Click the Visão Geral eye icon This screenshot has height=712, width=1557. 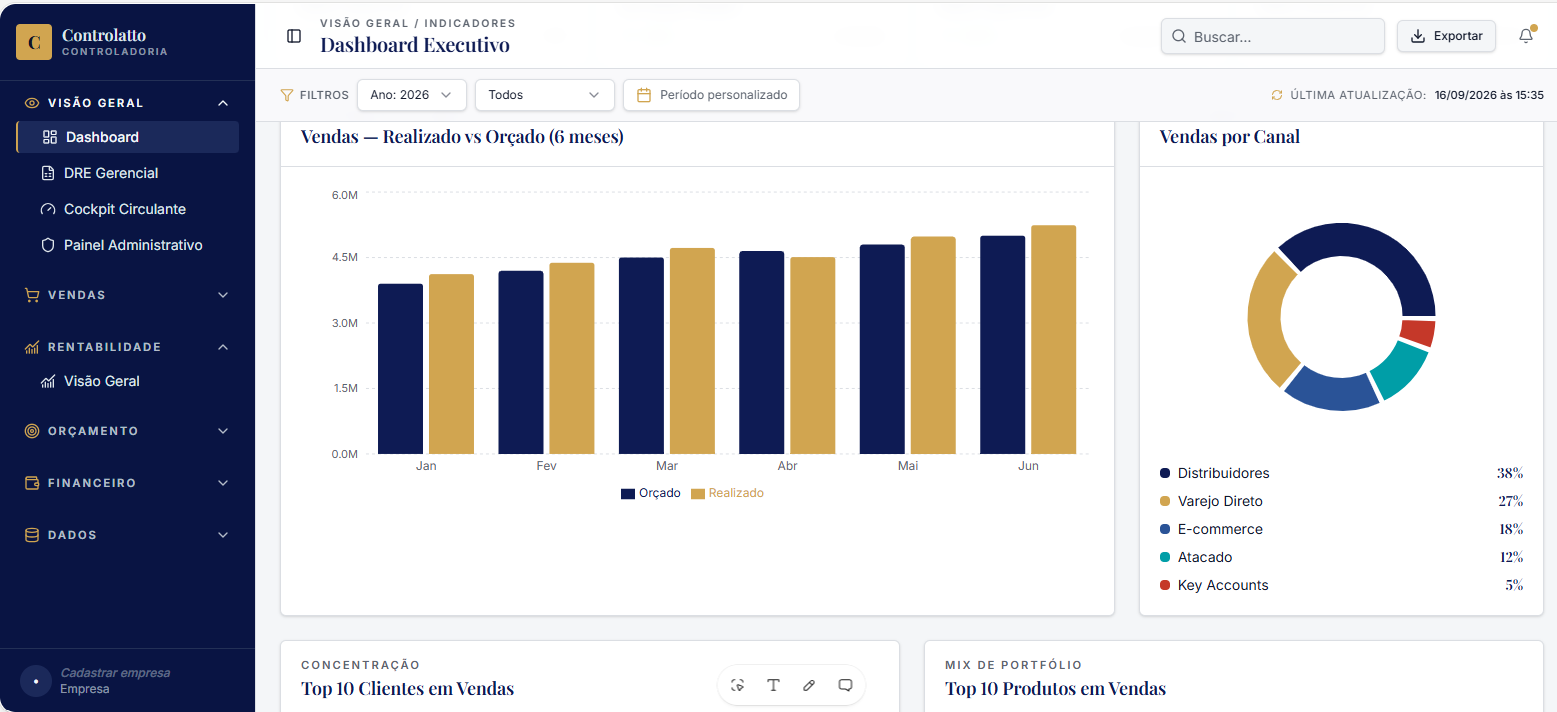32,103
